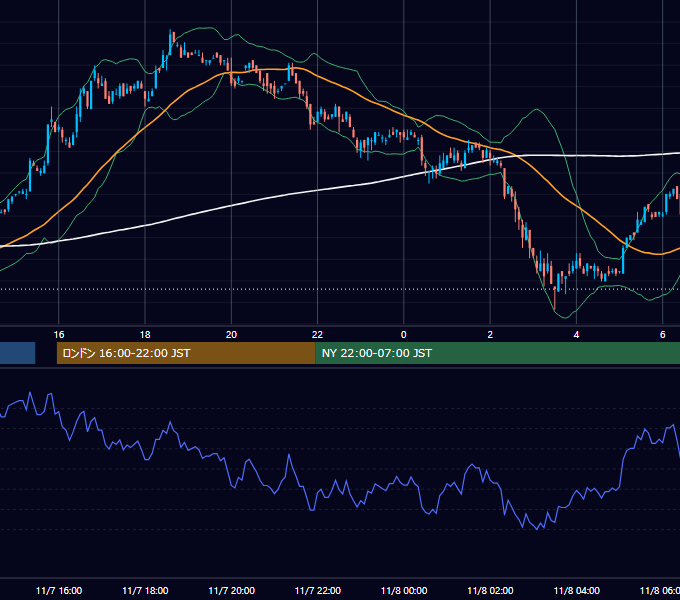
Task: Click the 11/8 02:00 label on indicator axis
Action: click(490, 590)
